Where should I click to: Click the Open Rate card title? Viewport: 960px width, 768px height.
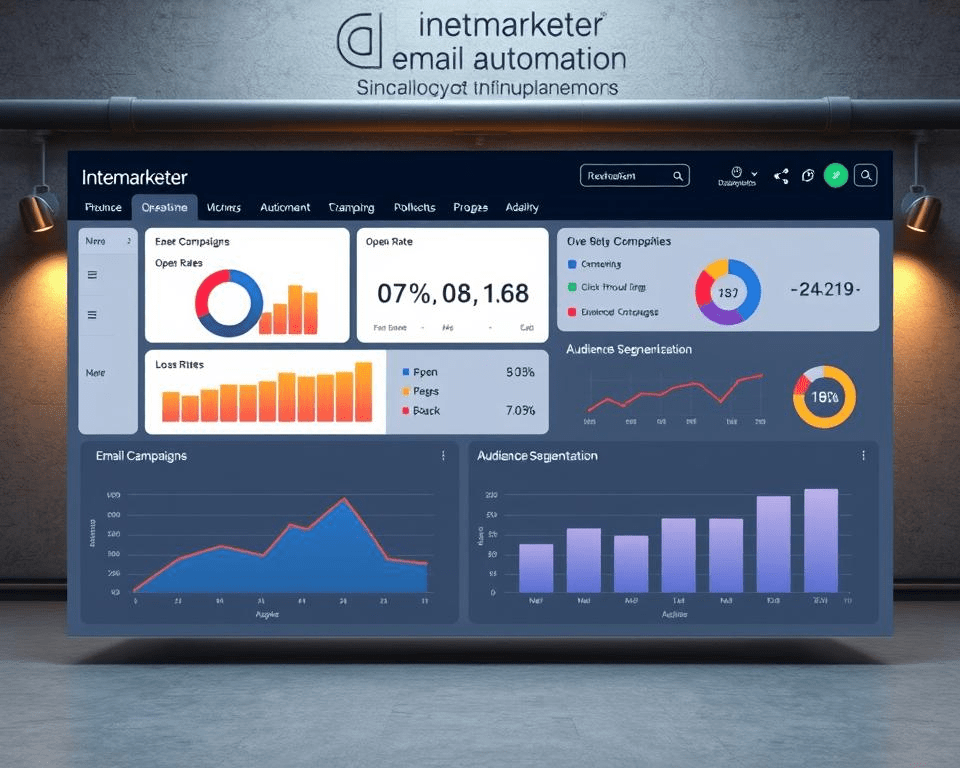click(x=389, y=242)
